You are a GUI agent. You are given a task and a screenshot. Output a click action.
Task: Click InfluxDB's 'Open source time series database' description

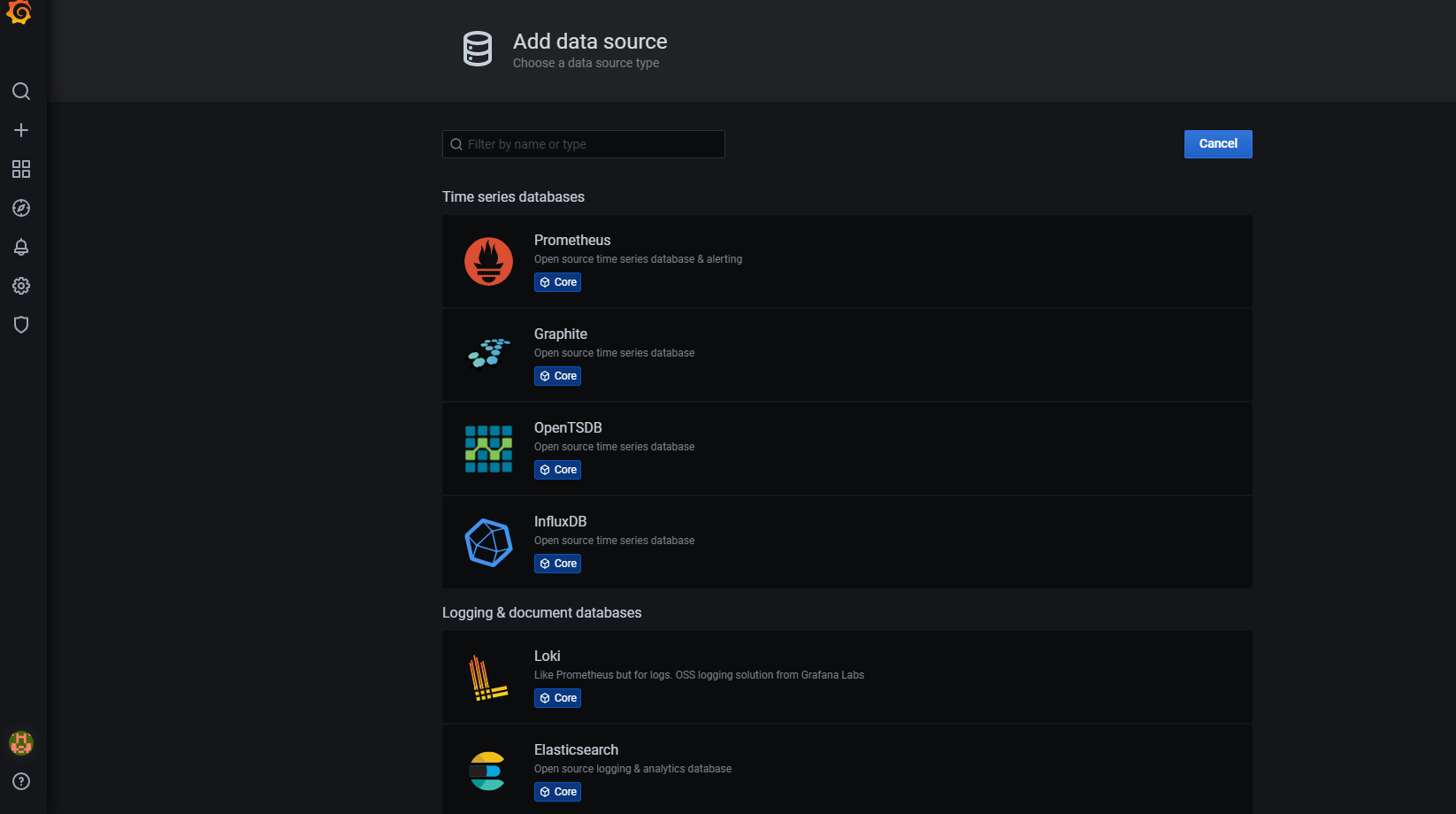pyautogui.click(x=614, y=541)
